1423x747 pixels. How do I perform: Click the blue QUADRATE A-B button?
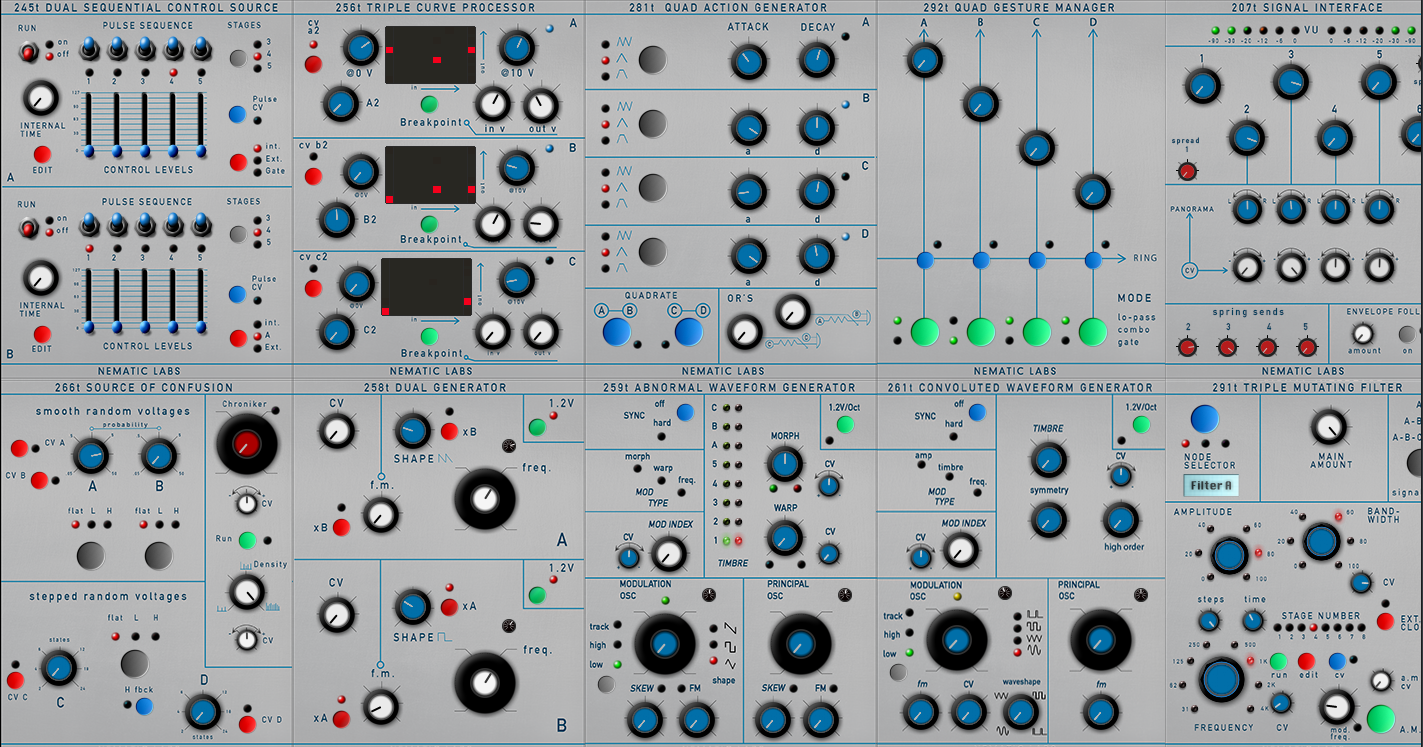coord(617,332)
